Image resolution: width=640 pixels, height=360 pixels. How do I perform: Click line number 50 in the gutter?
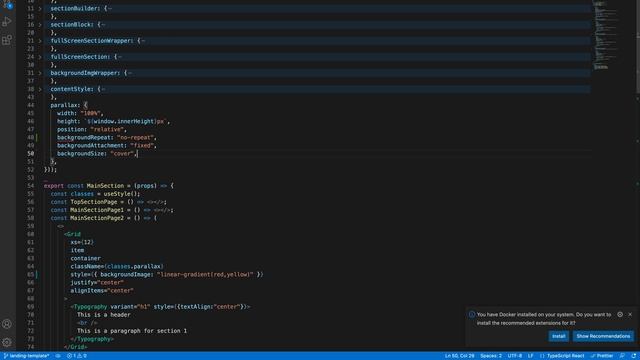[31, 153]
